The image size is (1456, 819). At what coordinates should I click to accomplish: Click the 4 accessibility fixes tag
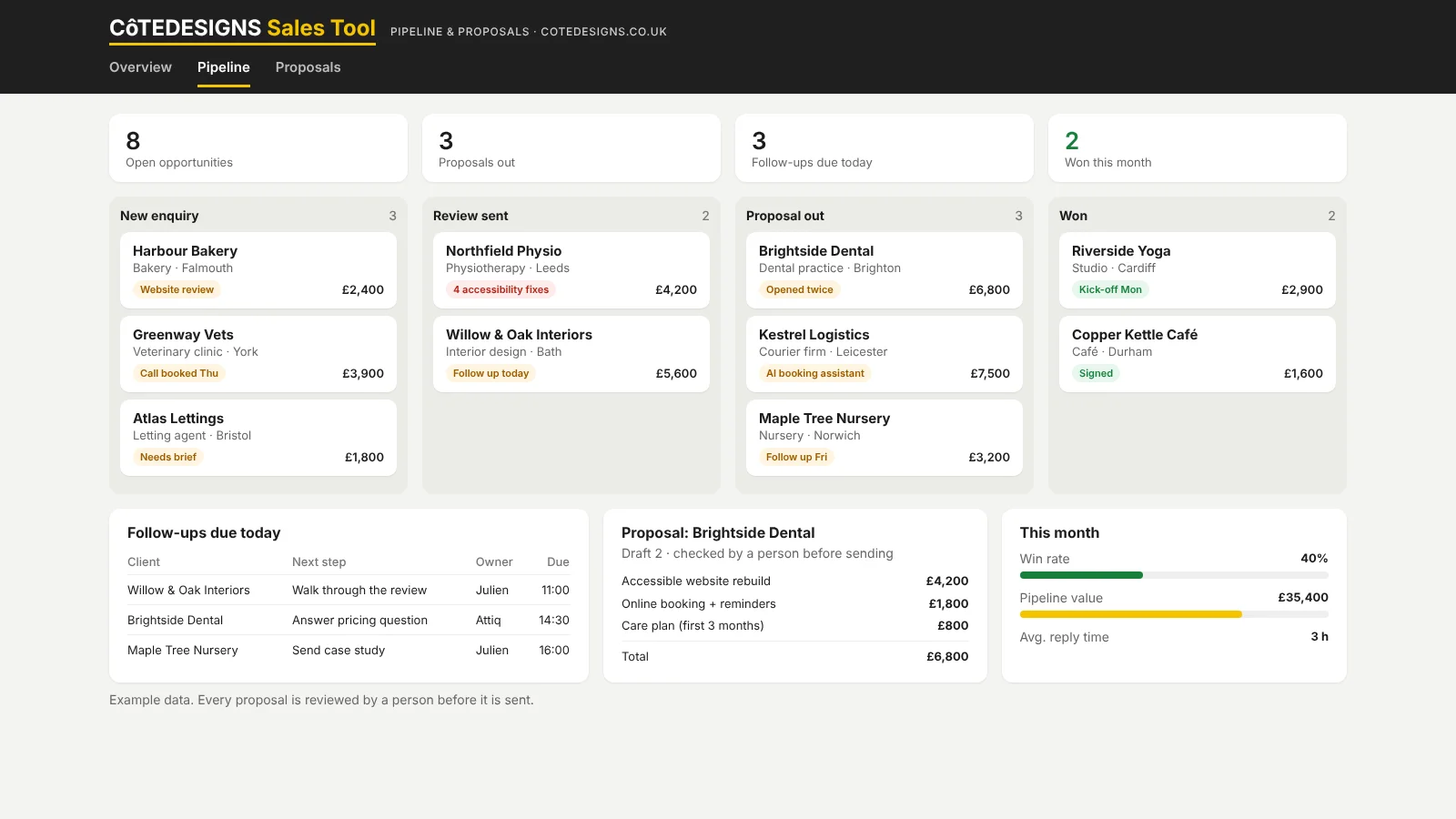point(501,289)
